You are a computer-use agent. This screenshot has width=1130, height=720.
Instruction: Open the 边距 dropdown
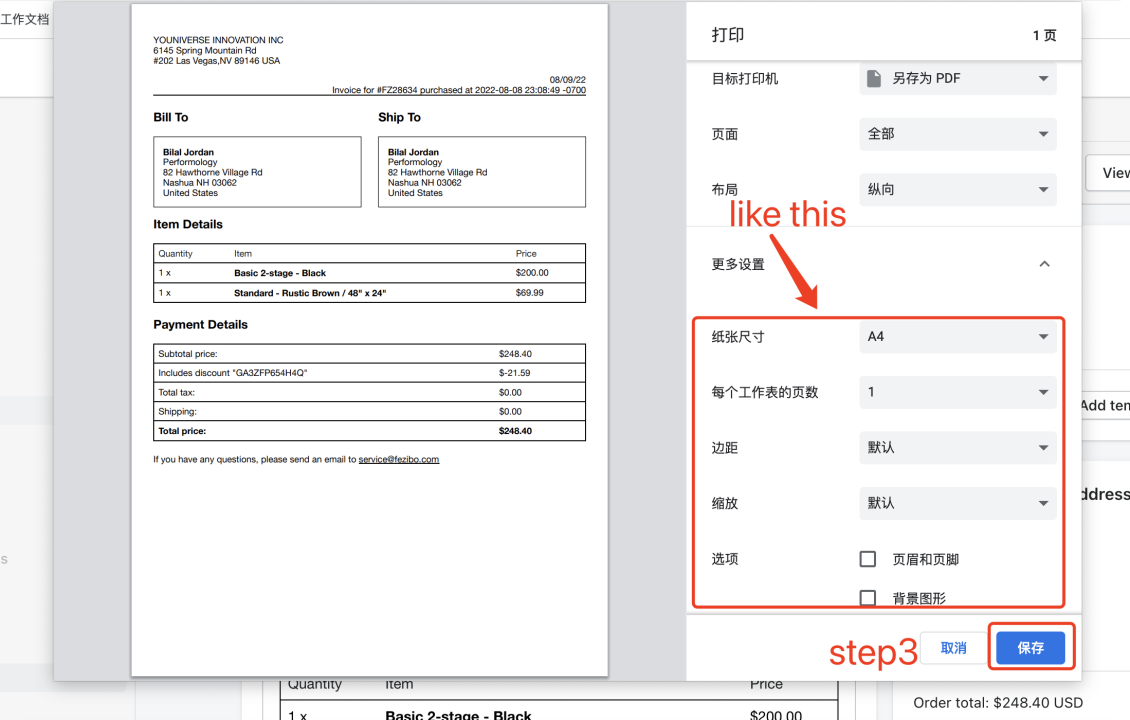pyautogui.click(x=957, y=448)
